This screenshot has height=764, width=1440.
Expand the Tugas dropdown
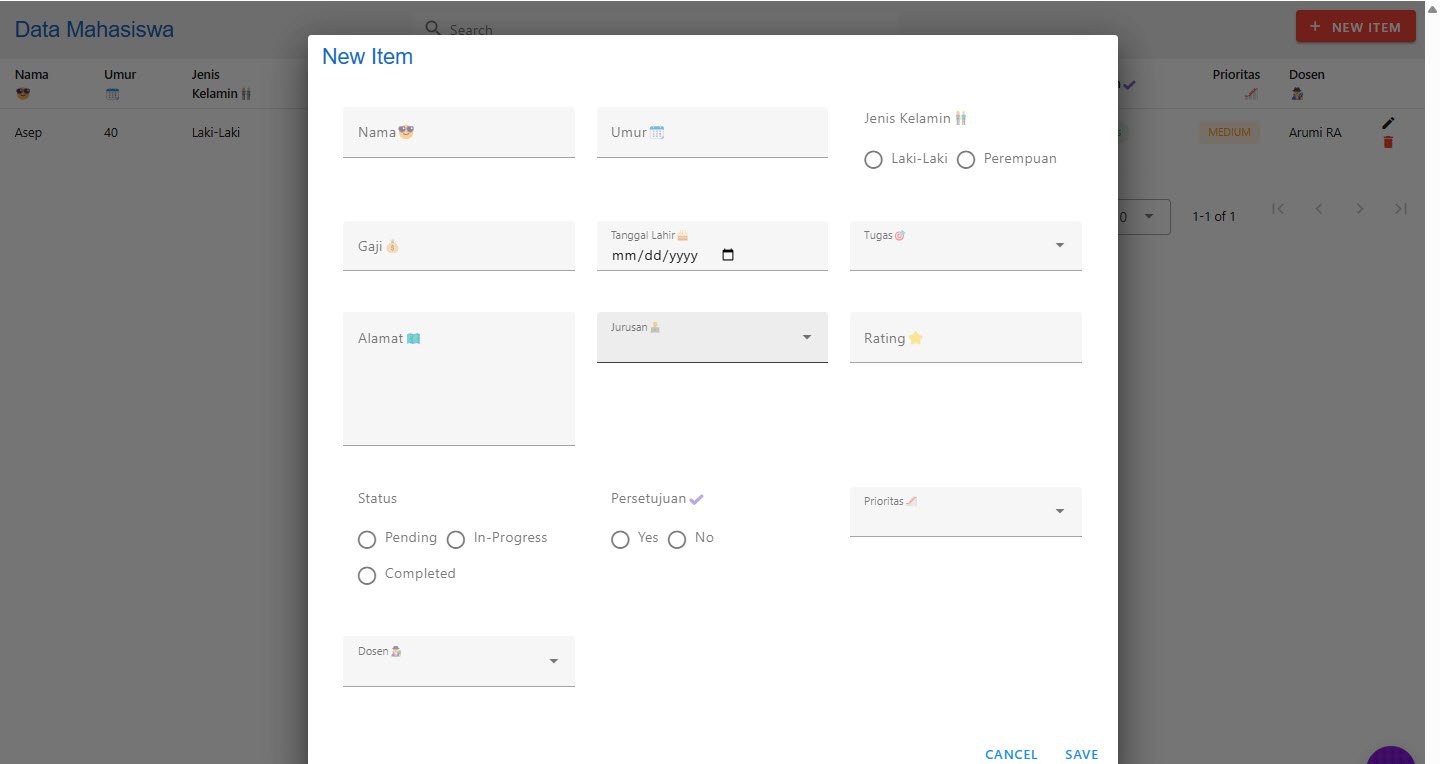(966, 246)
